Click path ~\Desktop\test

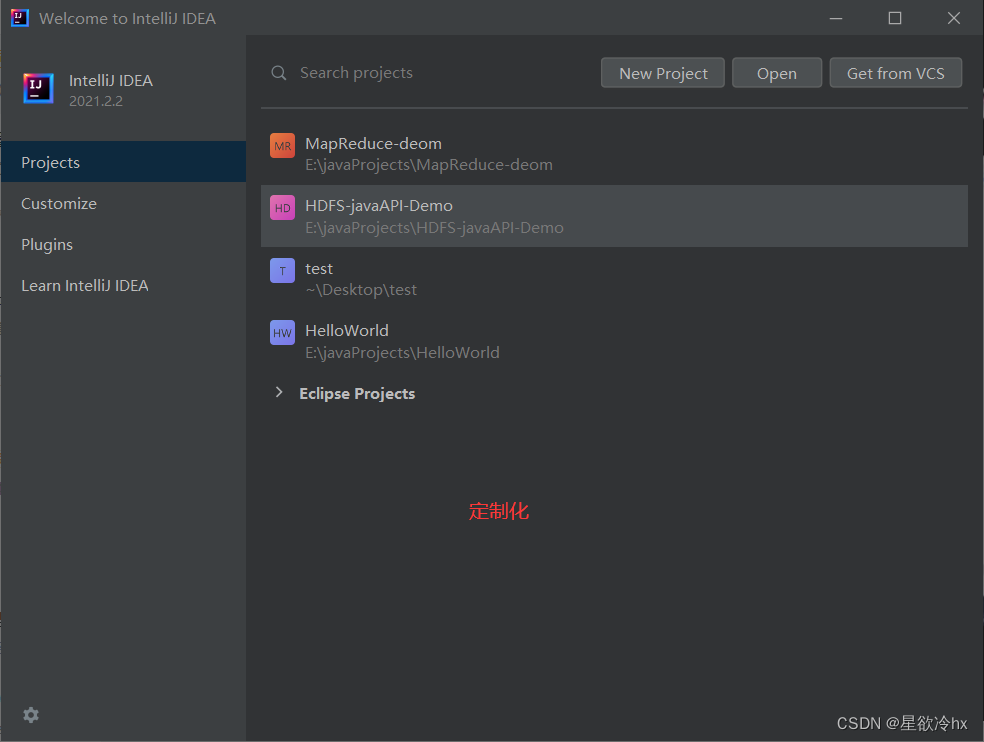coord(361,290)
